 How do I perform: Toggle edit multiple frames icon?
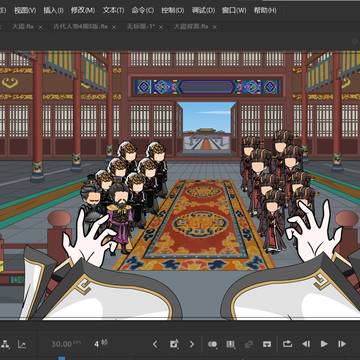[231, 344]
